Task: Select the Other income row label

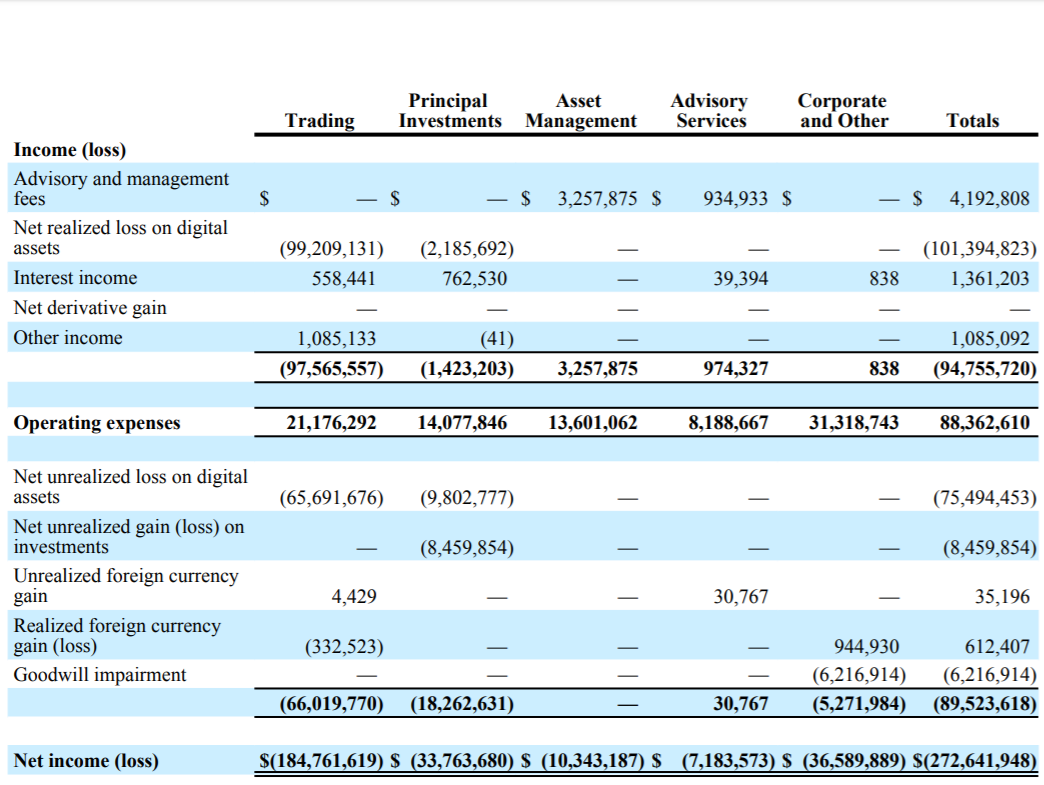Action: (x=68, y=338)
